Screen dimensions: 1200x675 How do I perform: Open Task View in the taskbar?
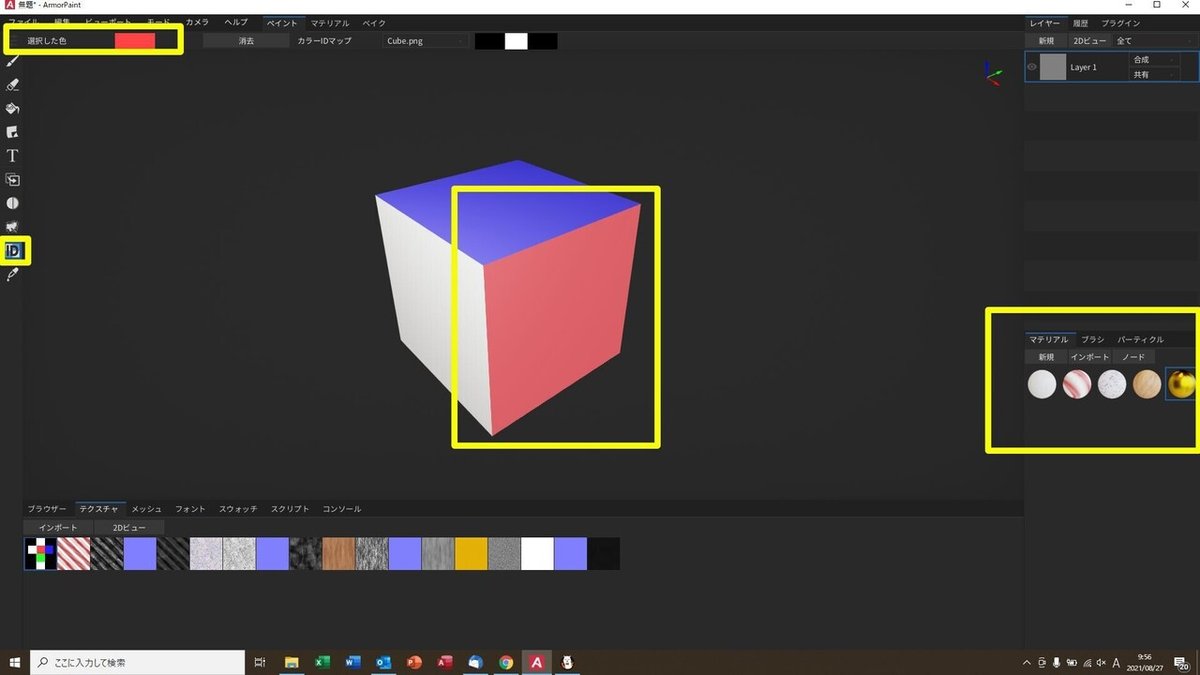coord(260,662)
